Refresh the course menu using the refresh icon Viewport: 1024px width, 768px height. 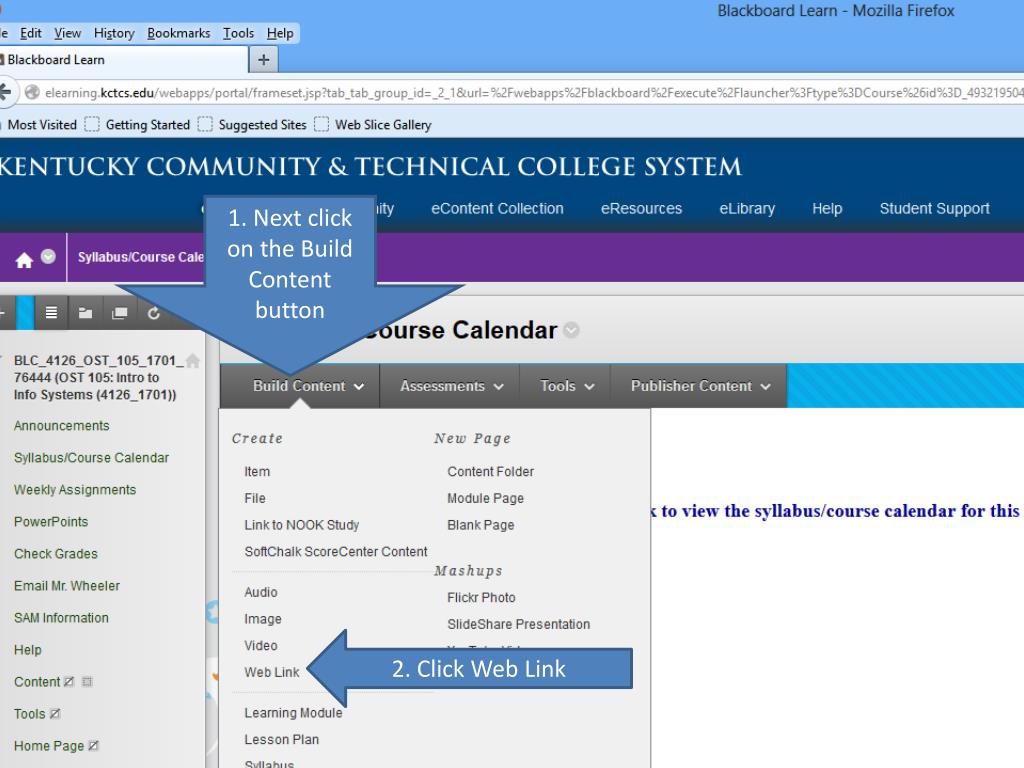[x=153, y=313]
